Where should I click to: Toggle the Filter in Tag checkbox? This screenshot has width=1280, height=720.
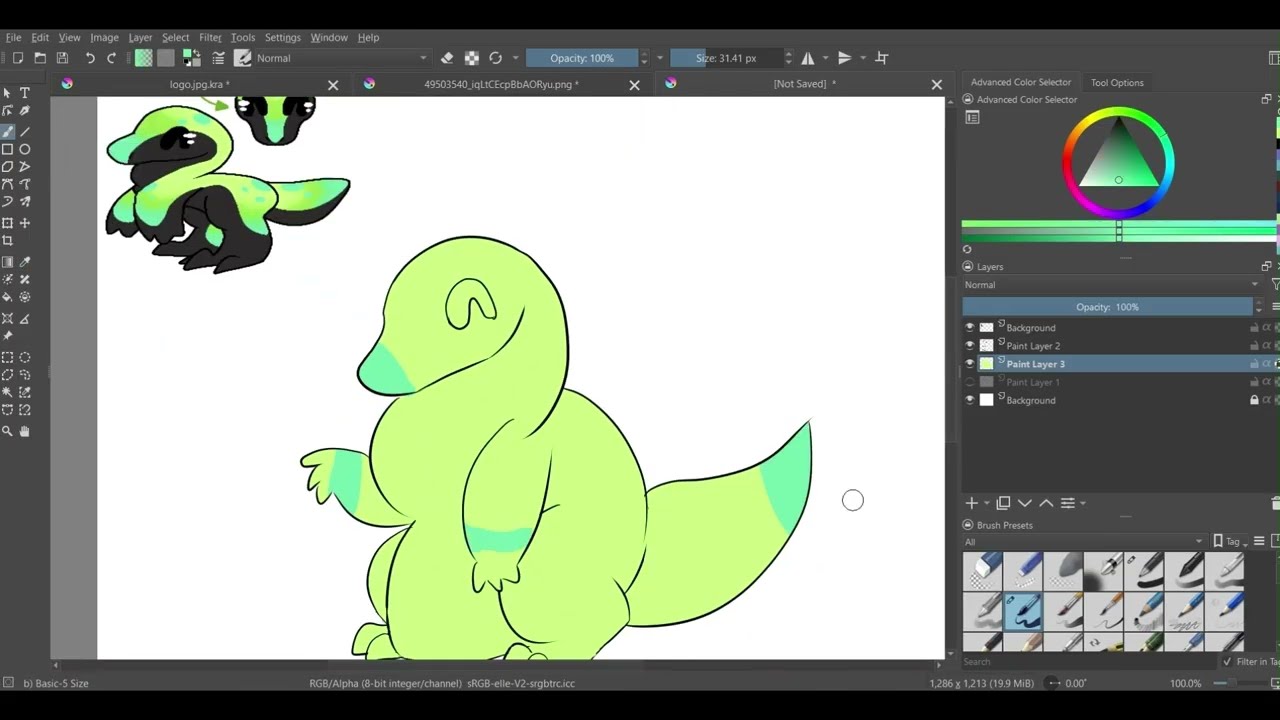click(1227, 661)
